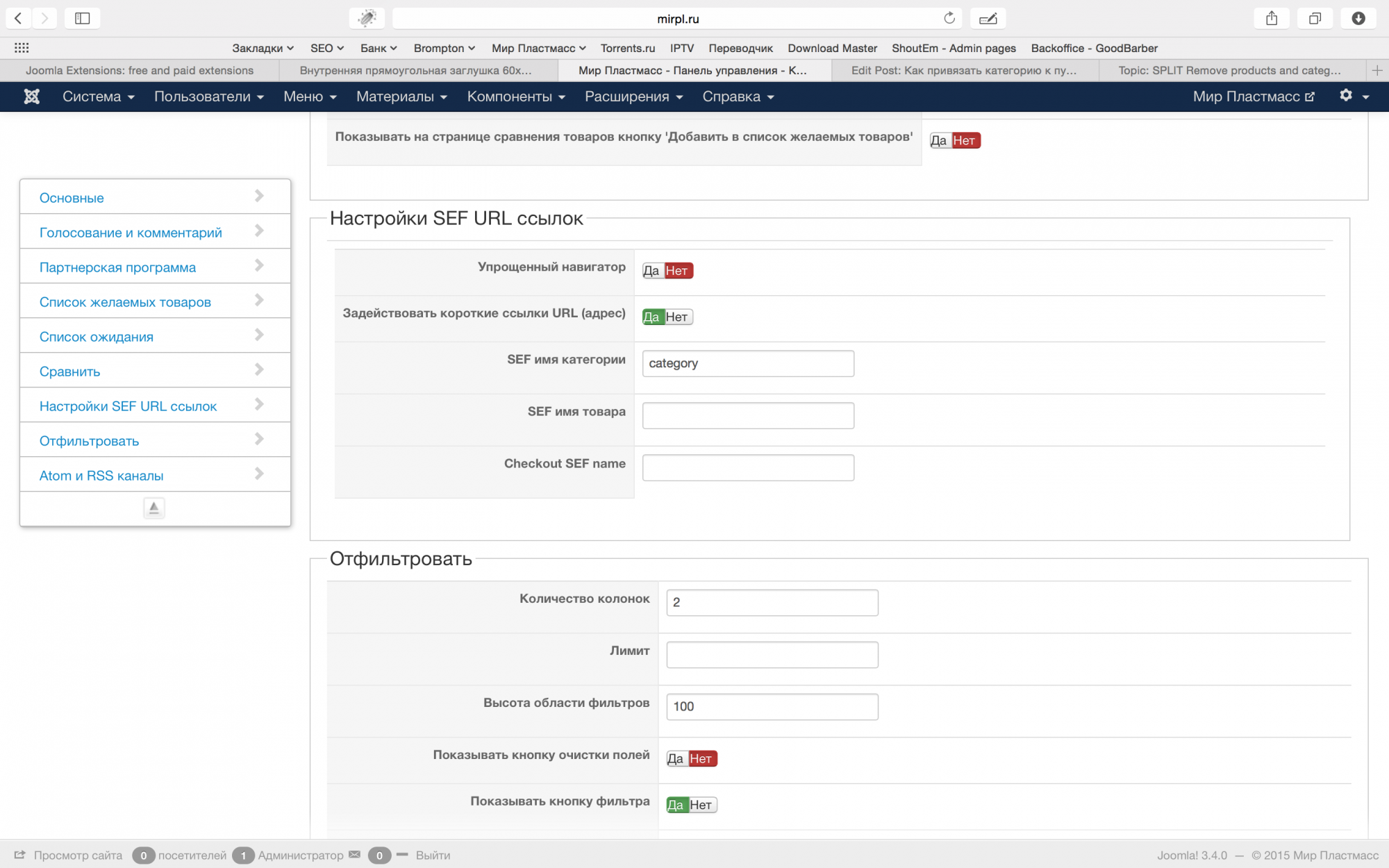Click the private messages envelope icon
This screenshot has width=1389, height=868.
pyautogui.click(x=355, y=855)
